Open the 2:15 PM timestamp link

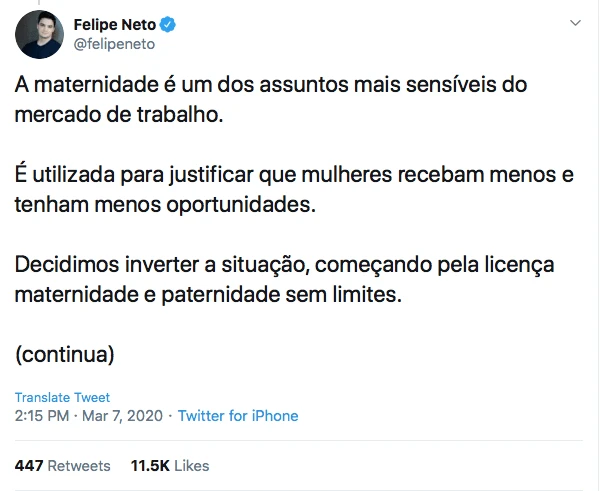pos(43,415)
